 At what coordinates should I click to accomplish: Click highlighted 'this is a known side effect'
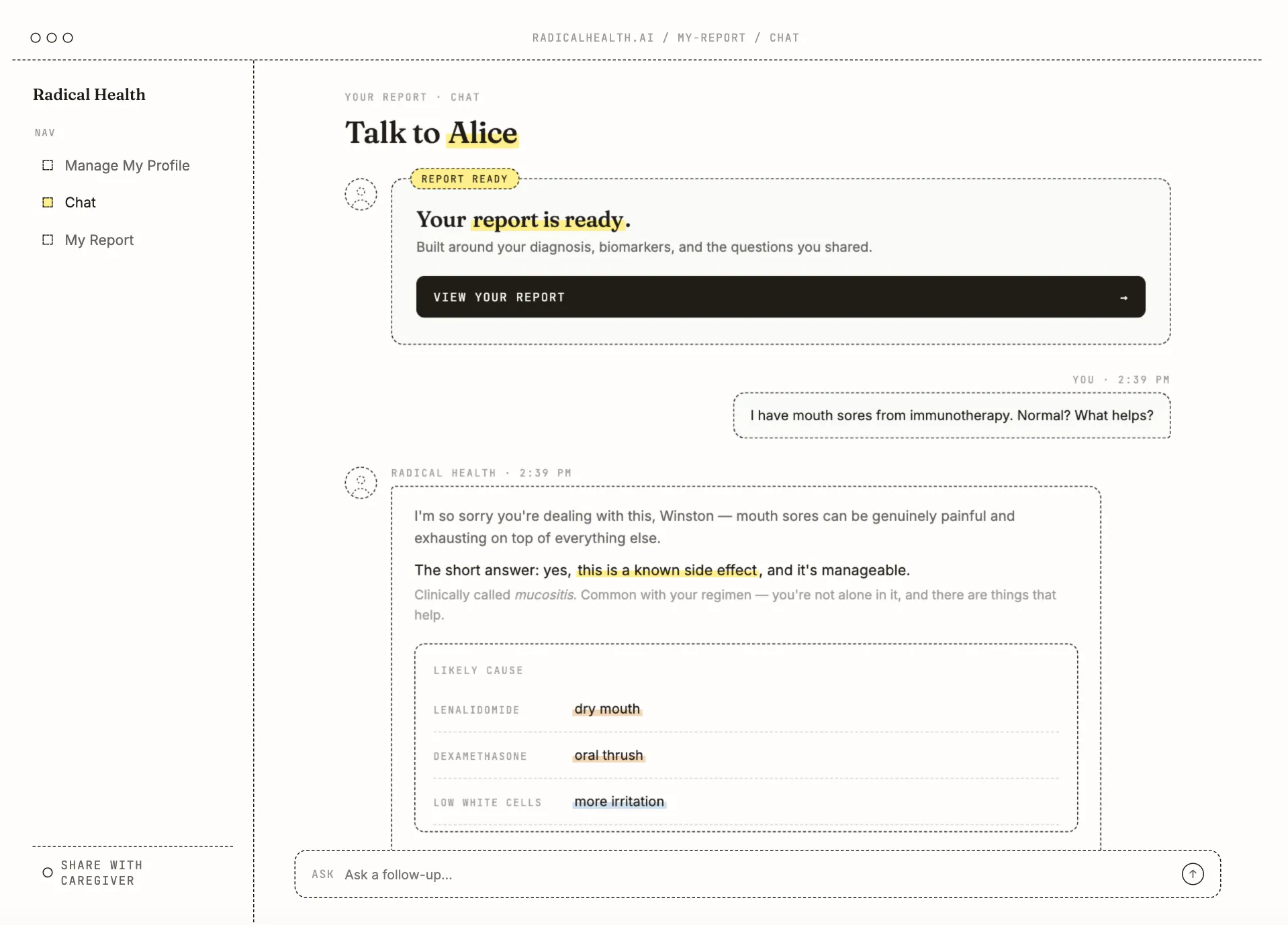click(667, 570)
